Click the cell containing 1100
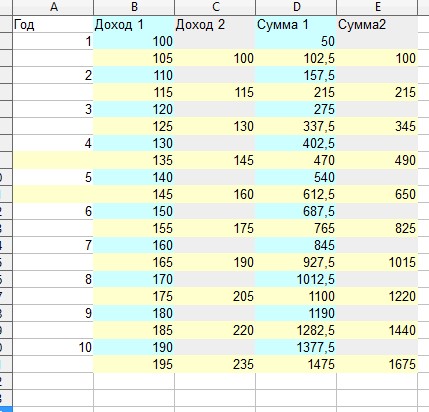The width and height of the screenshot is (429, 412). [x=296, y=296]
